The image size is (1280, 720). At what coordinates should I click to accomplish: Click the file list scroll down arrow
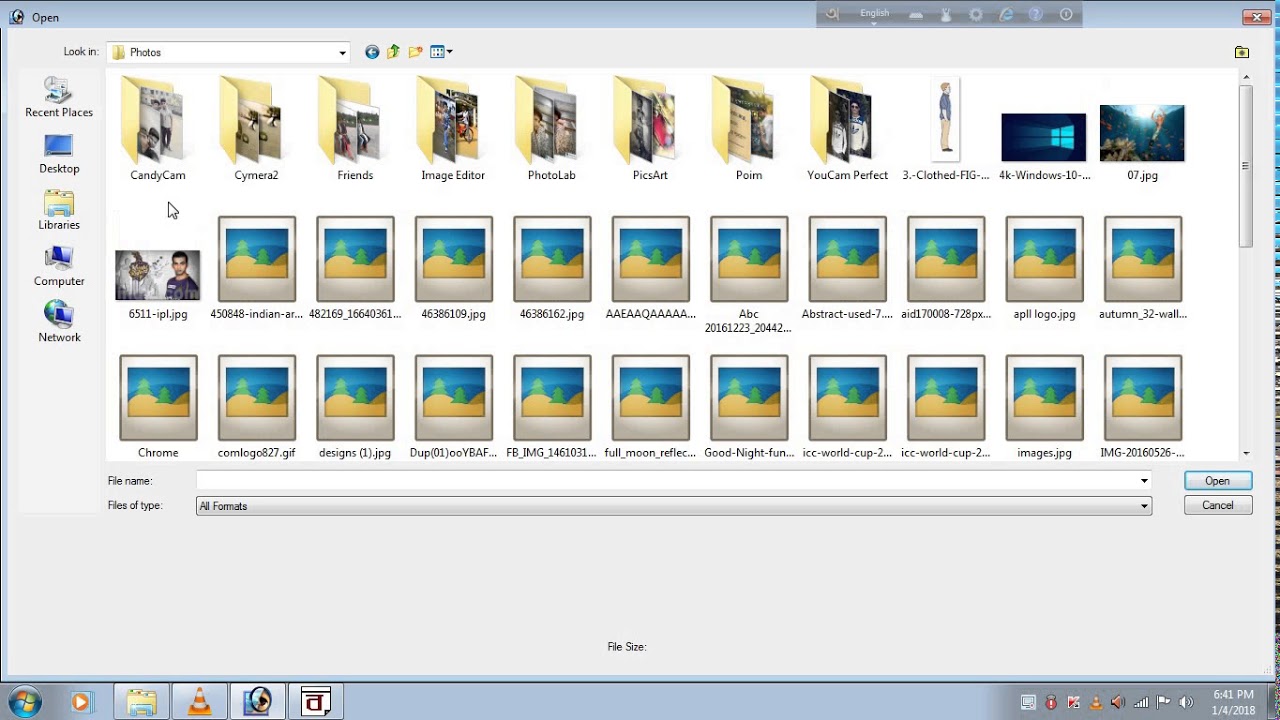point(1246,454)
